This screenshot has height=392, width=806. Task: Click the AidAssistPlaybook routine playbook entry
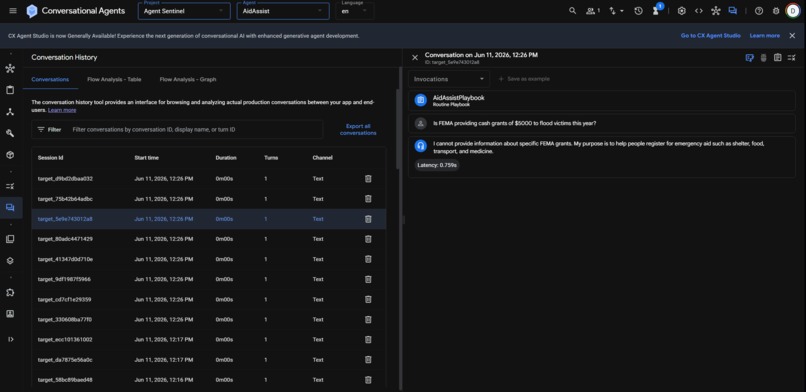pos(602,100)
